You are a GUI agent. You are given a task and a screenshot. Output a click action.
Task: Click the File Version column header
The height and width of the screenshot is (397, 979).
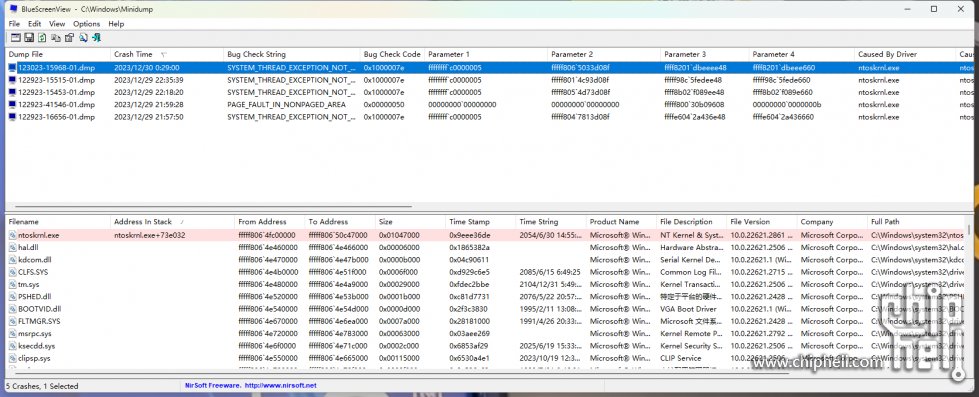coord(762,222)
